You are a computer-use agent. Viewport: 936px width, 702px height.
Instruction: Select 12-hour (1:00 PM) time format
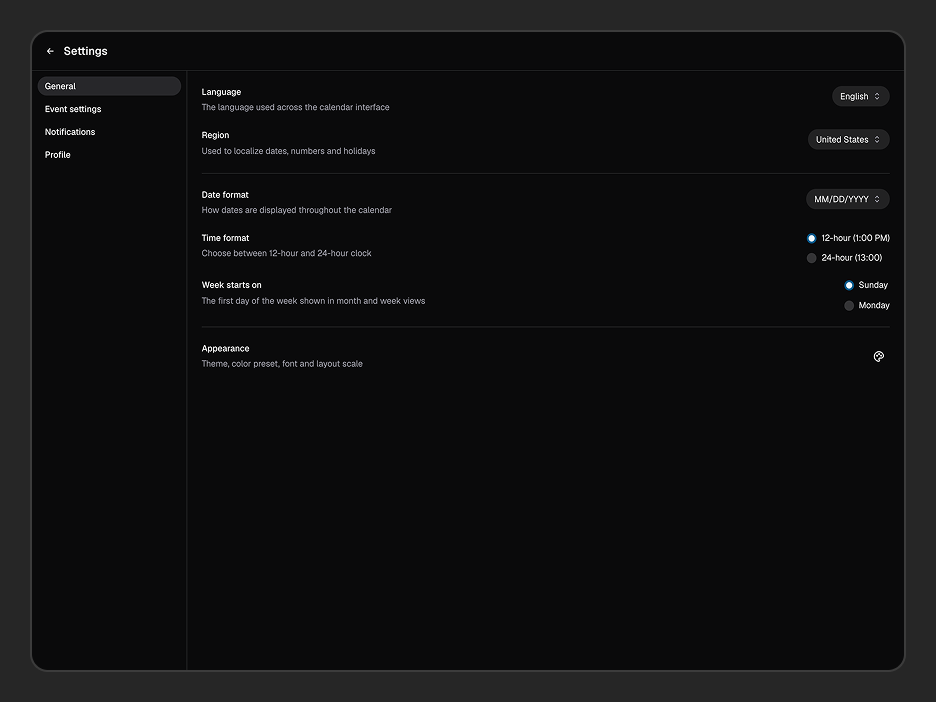(x=848, y=238)
